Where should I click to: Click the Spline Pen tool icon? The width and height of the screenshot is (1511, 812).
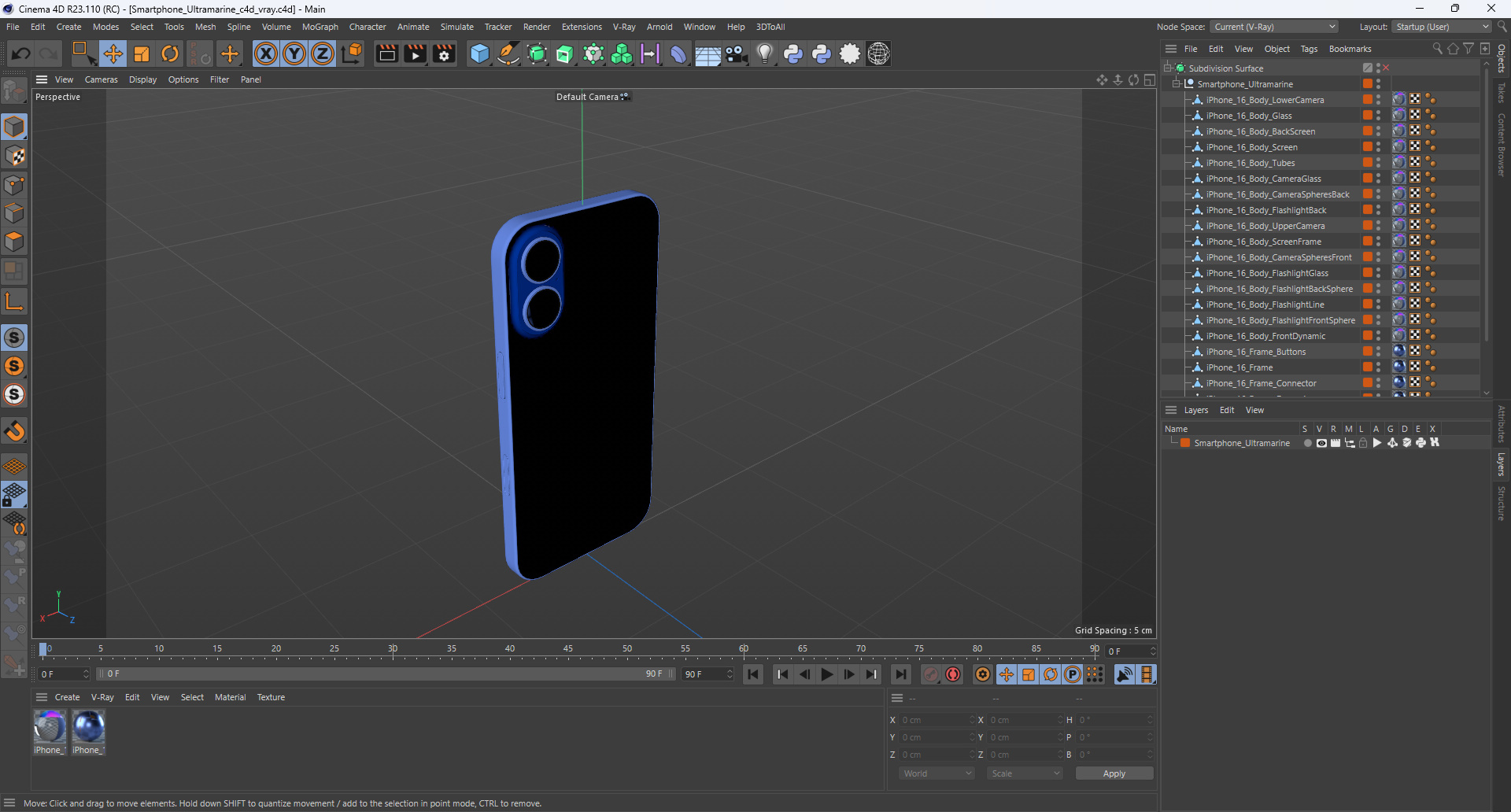click(x=508, y=54)
